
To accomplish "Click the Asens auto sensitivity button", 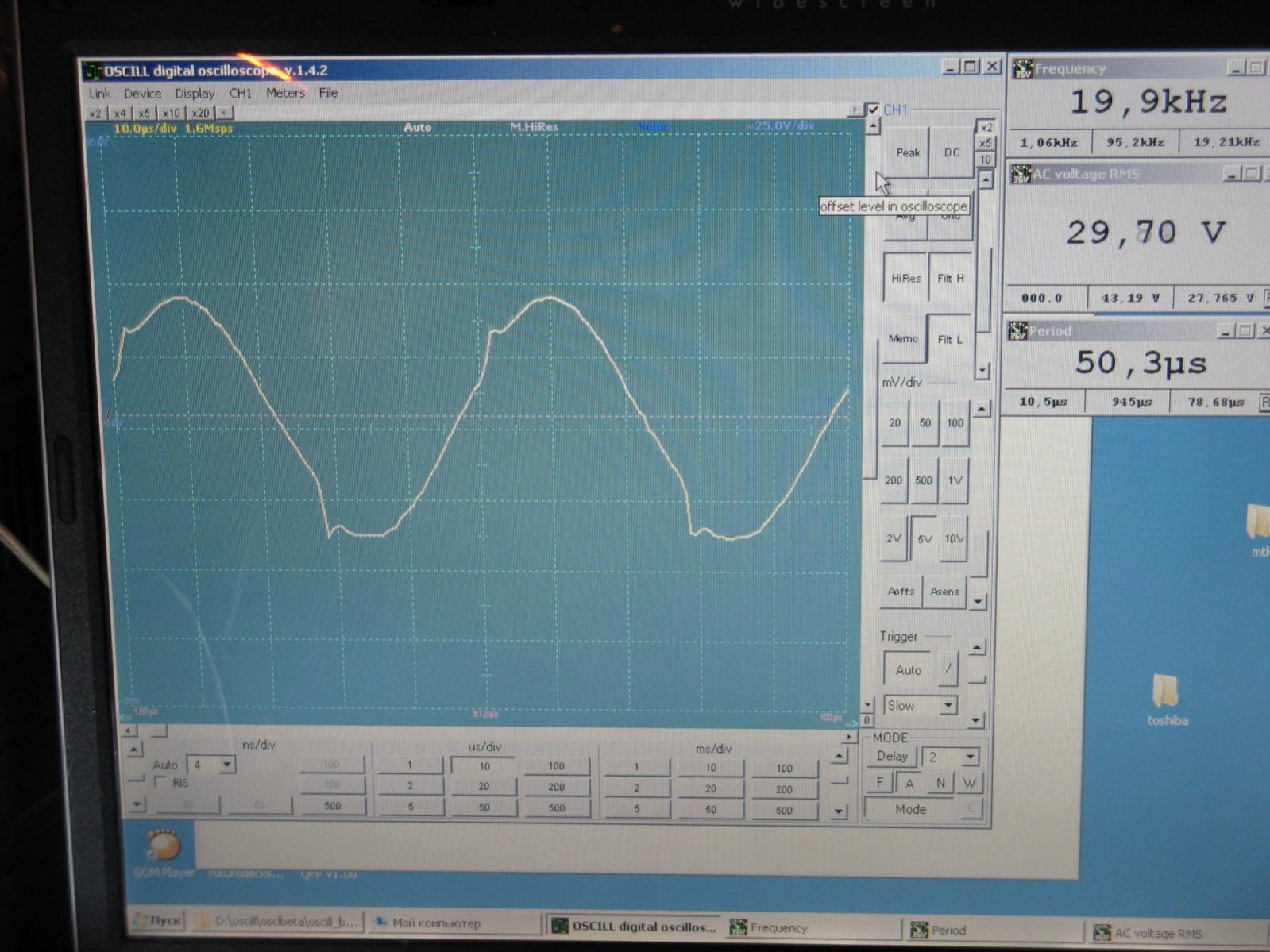I will click(x=944, y=592).
